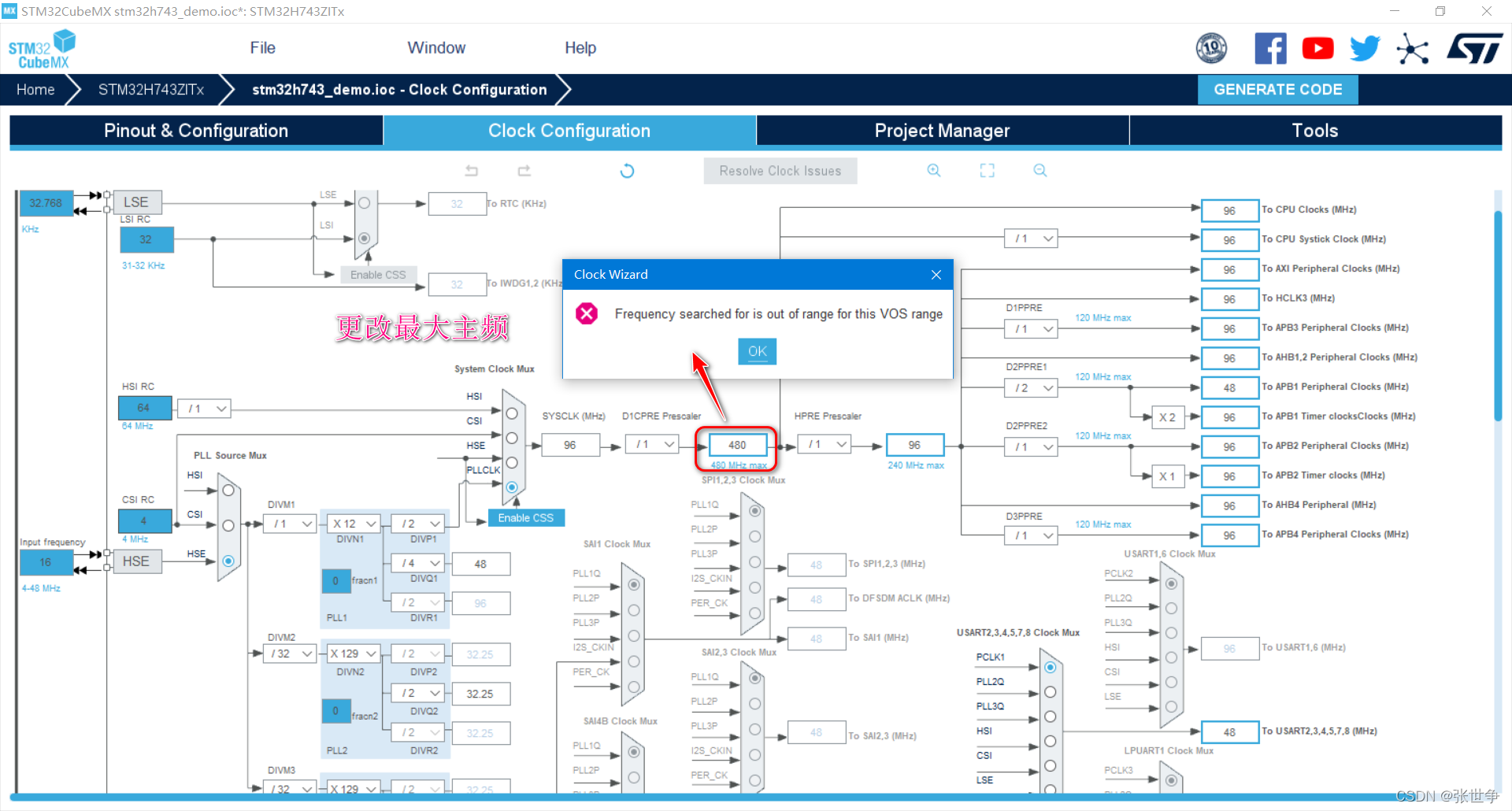Select the Clock Configuration tab
The width and height of the screenshot is (1512, 811).
[x=569, y=131]
